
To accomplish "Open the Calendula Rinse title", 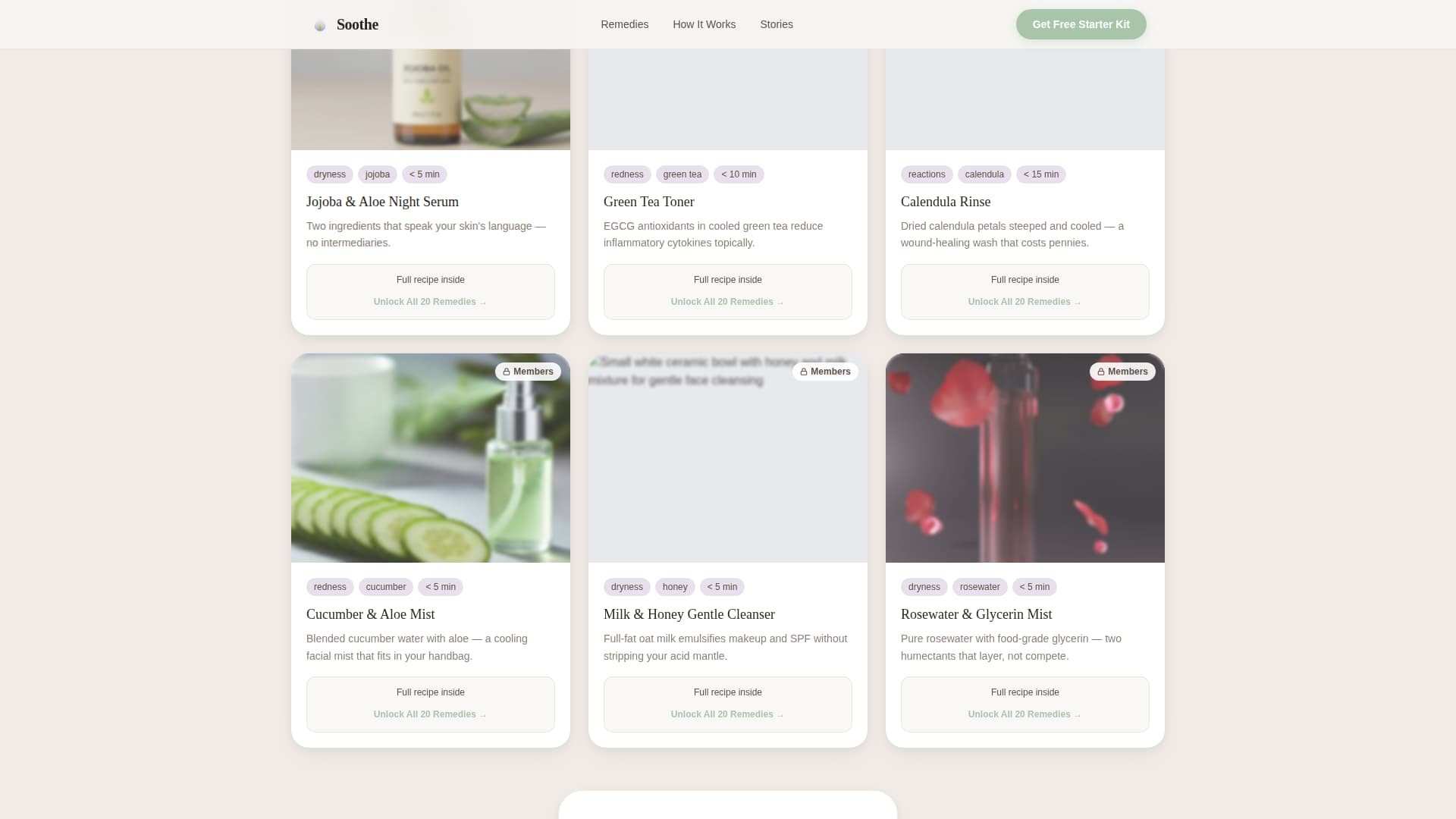I will pyautogui.click(x=946, y=202).
